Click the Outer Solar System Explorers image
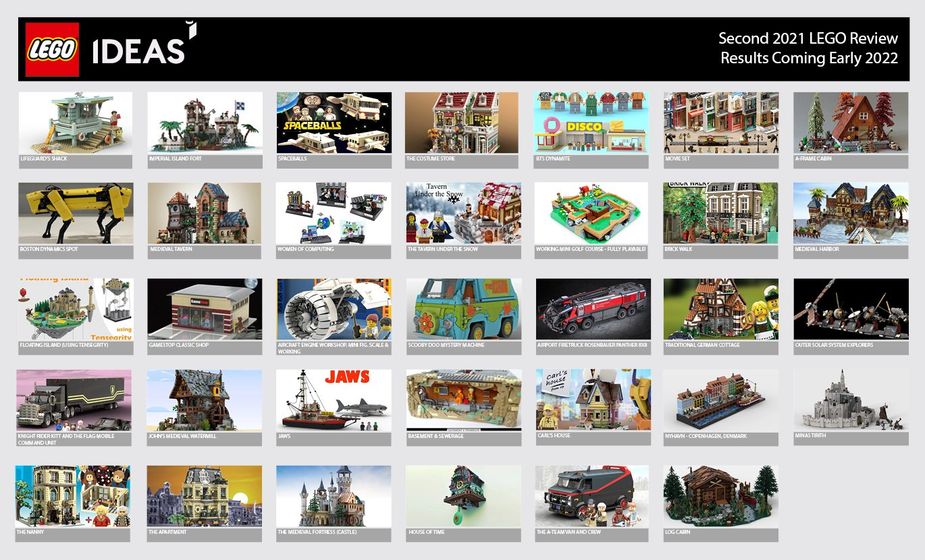 coord(850,309)
